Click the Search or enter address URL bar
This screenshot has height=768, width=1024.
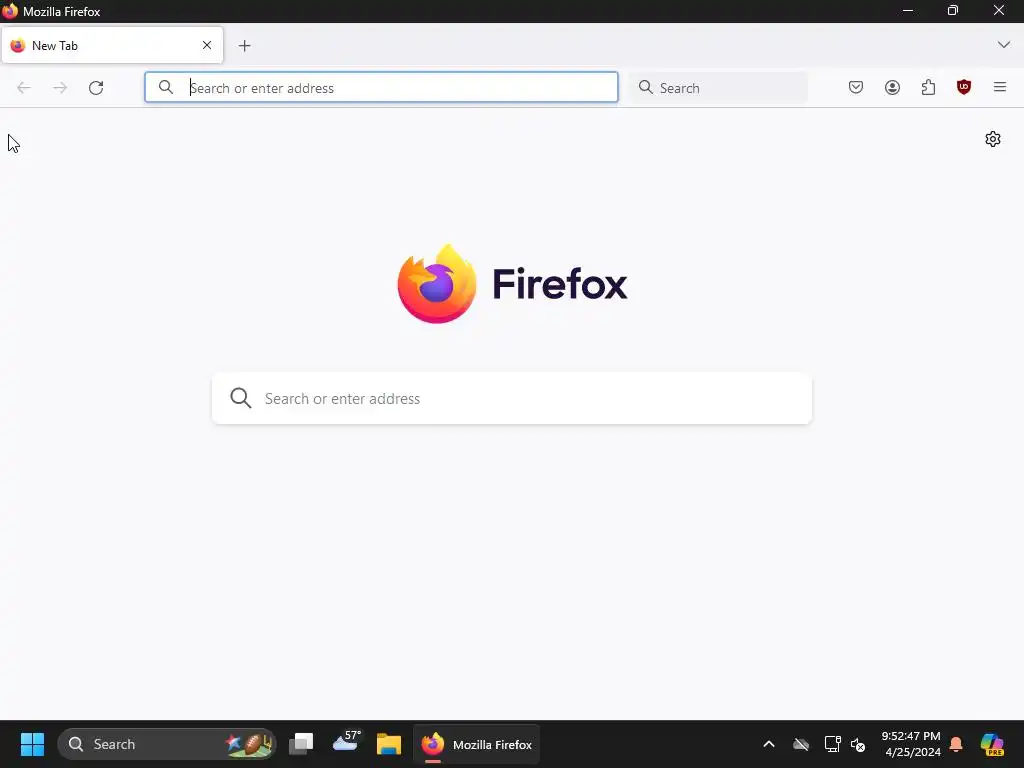(x=381, y=88)
